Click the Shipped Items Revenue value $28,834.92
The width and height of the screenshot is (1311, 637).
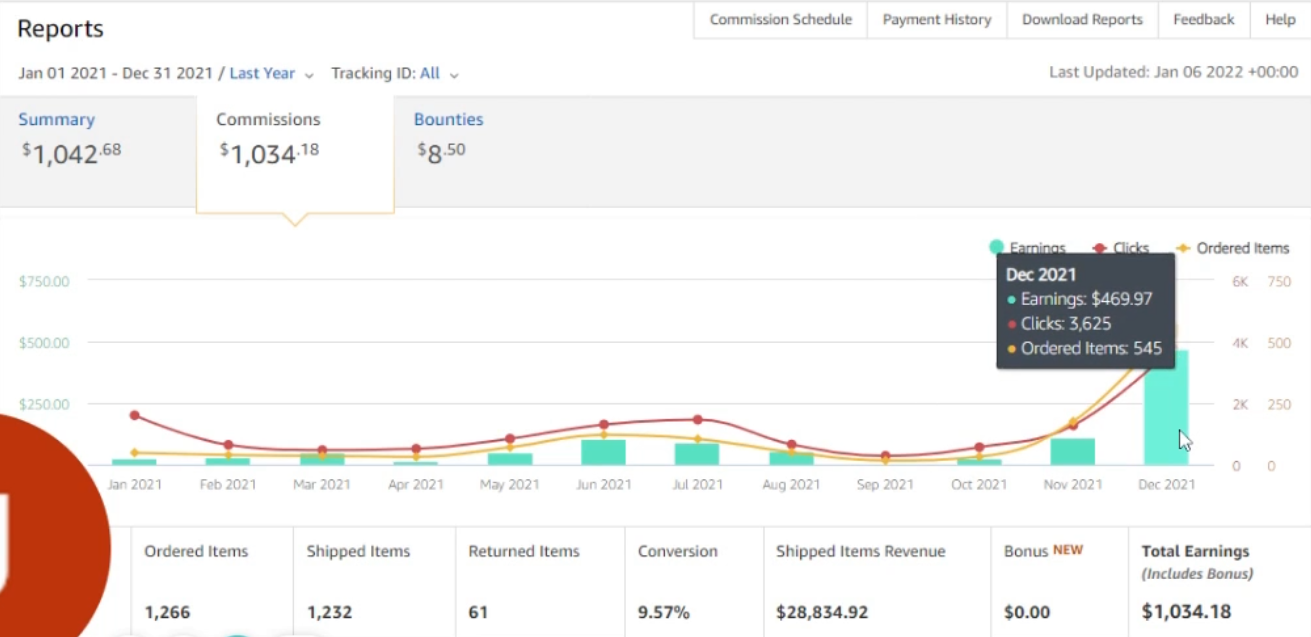coord(822,612)
